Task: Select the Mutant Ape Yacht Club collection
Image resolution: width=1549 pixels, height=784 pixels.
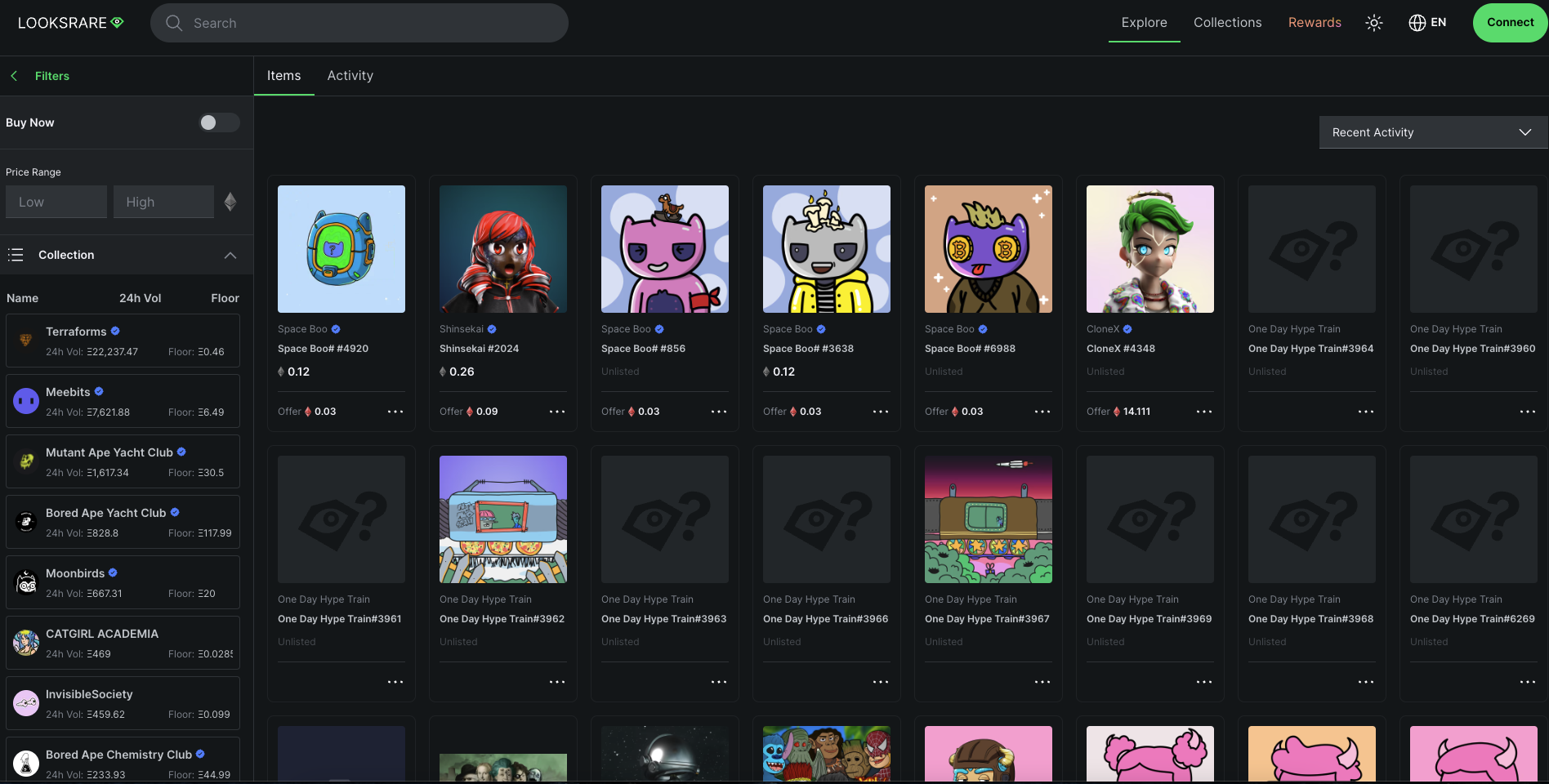Action: tap(123, 461)
